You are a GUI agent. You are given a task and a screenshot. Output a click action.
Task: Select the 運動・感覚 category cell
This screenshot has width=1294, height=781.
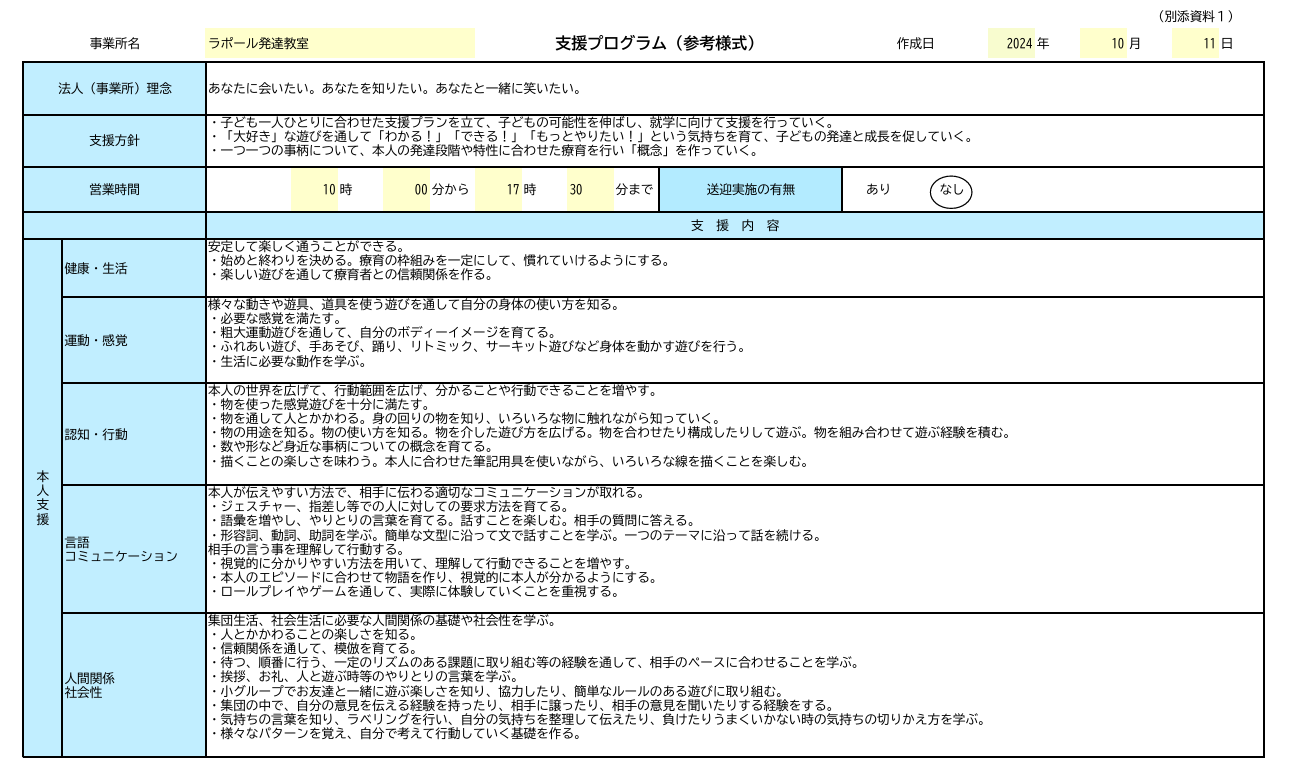pyautogui.click(x=134, y=340)
